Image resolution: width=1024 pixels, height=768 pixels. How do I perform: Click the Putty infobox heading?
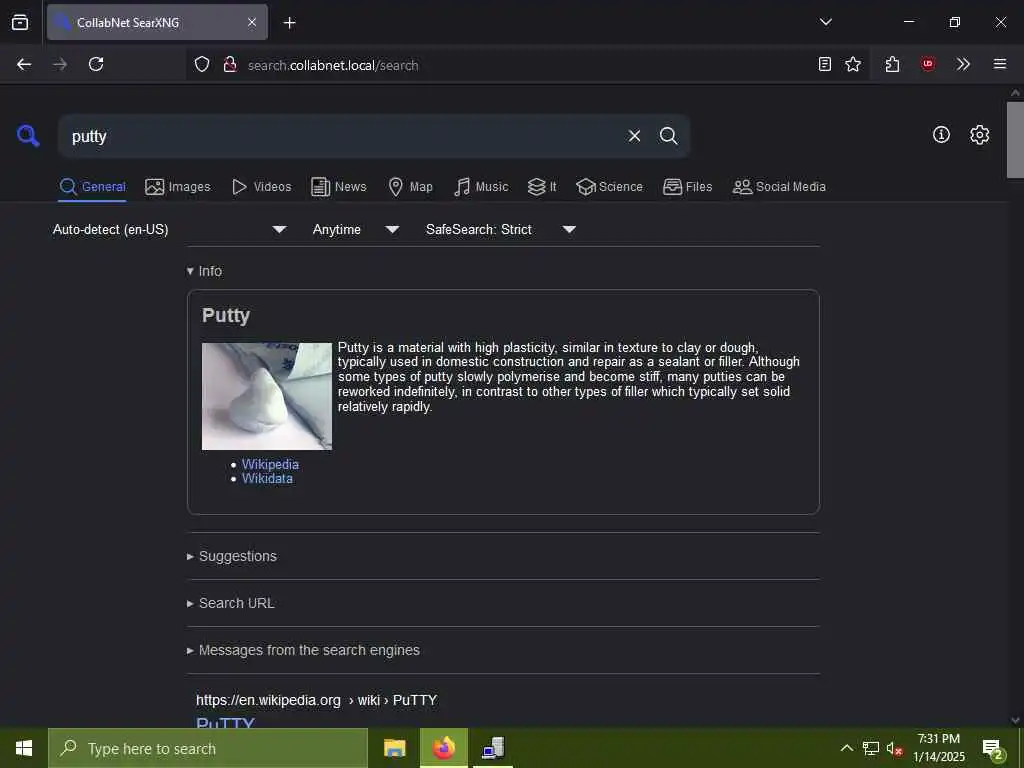[226, 315]
